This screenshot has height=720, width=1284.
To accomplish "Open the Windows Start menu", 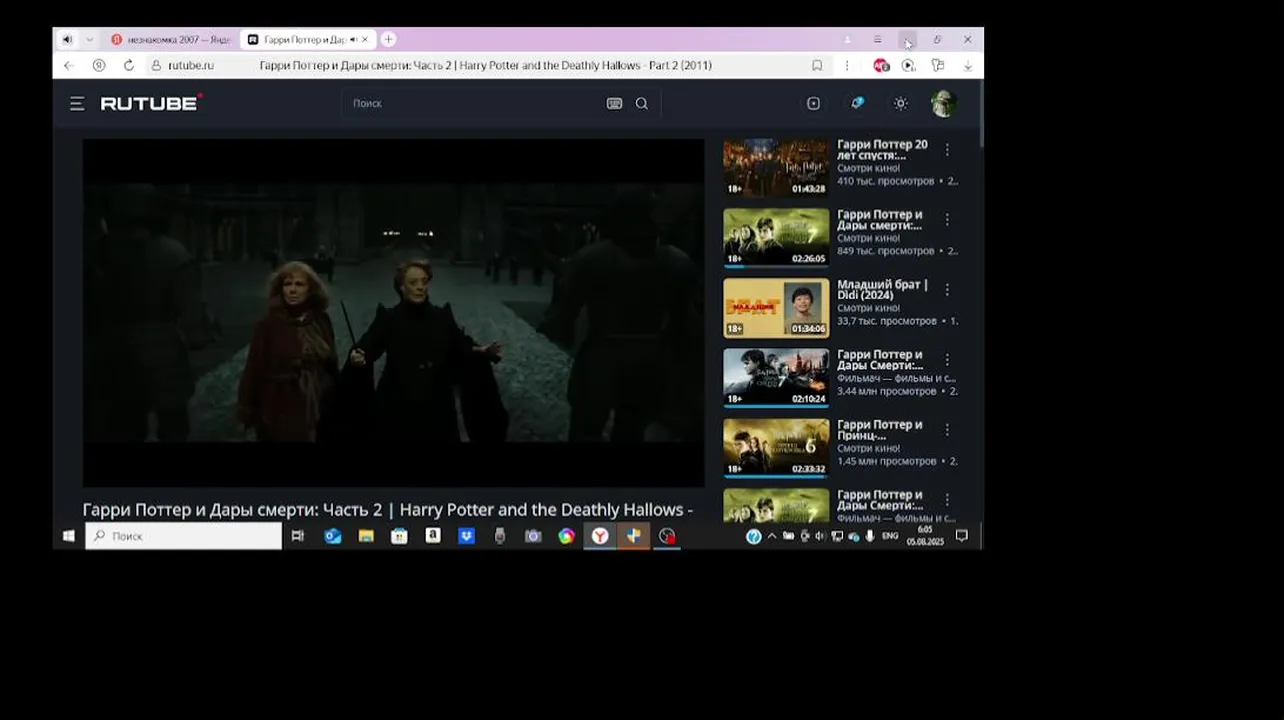I will 68,536.
